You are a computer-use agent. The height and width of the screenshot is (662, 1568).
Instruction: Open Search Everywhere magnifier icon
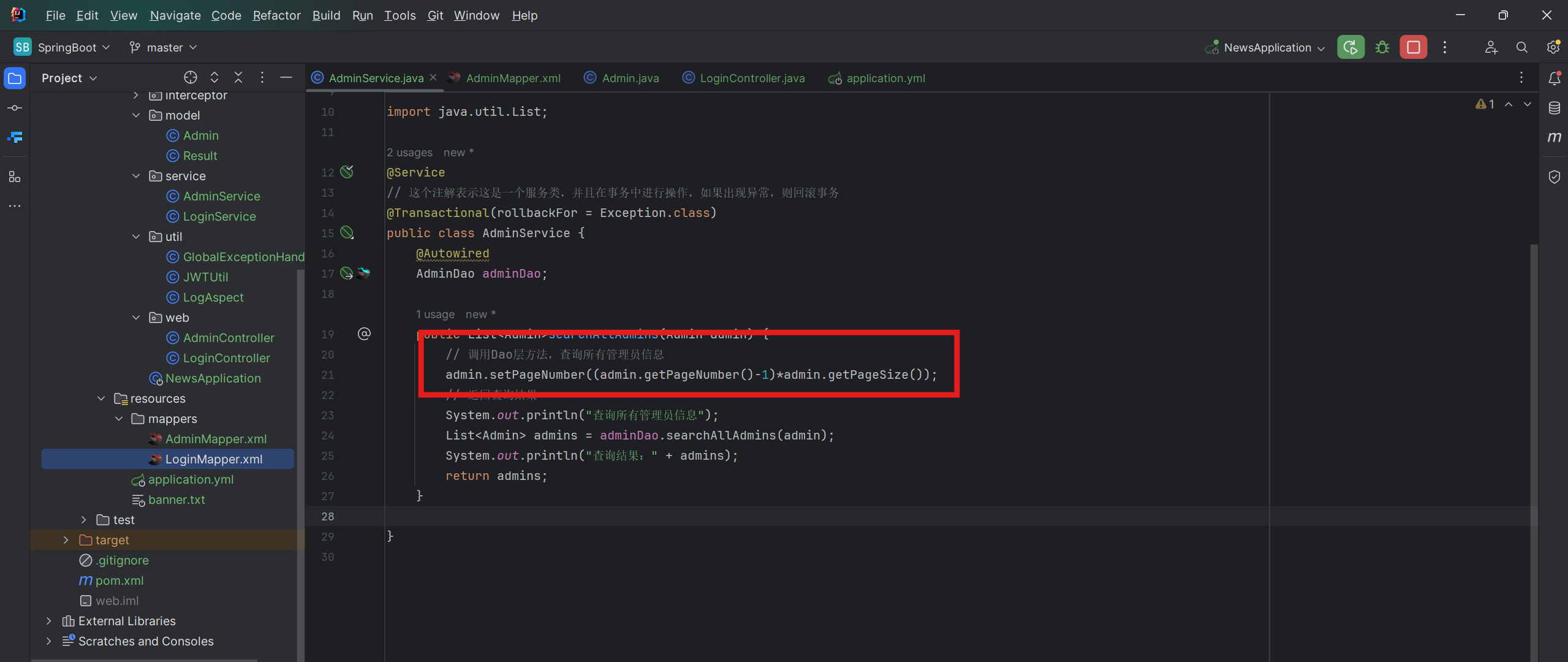[1521, 47]
